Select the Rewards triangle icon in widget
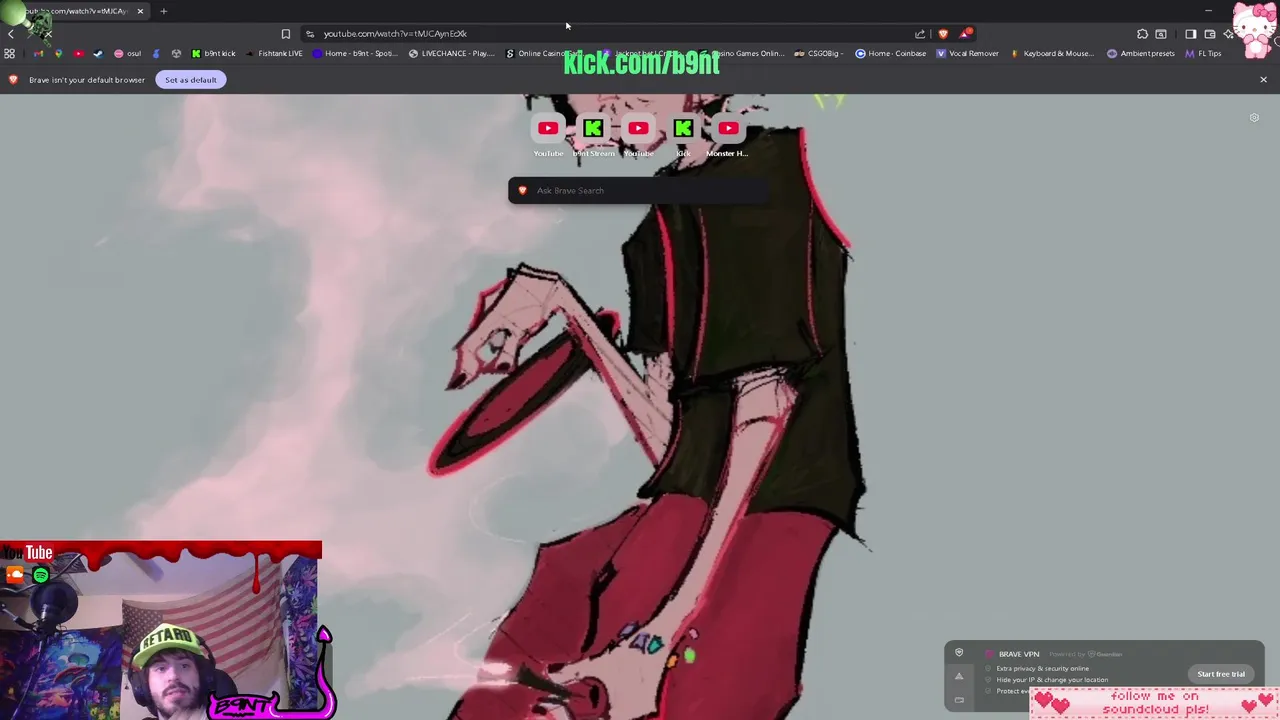 pyautogui.click(x=959, y=676)
